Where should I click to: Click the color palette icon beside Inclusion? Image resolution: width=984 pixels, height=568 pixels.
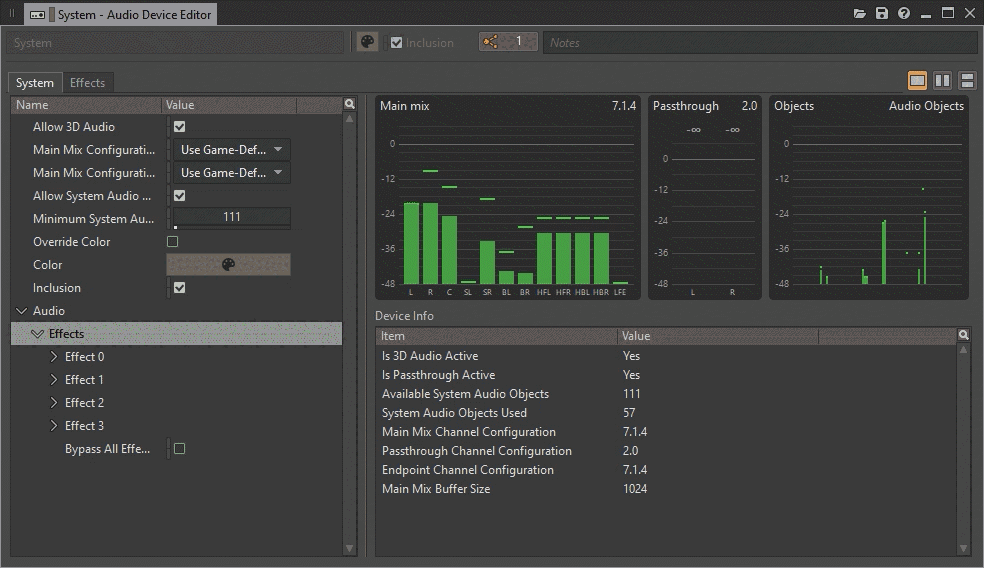click(367, 42)
